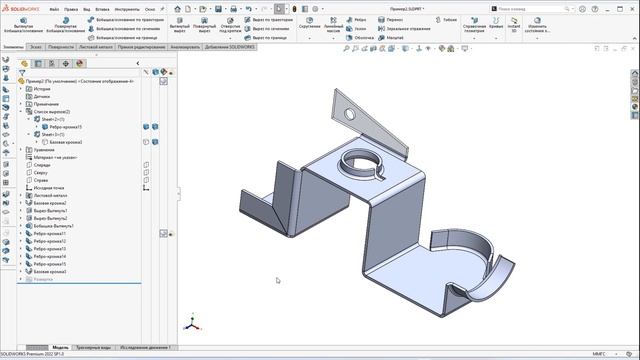Collapse the feature tree panel arrow
640x360 pixels.
[138, 63]
